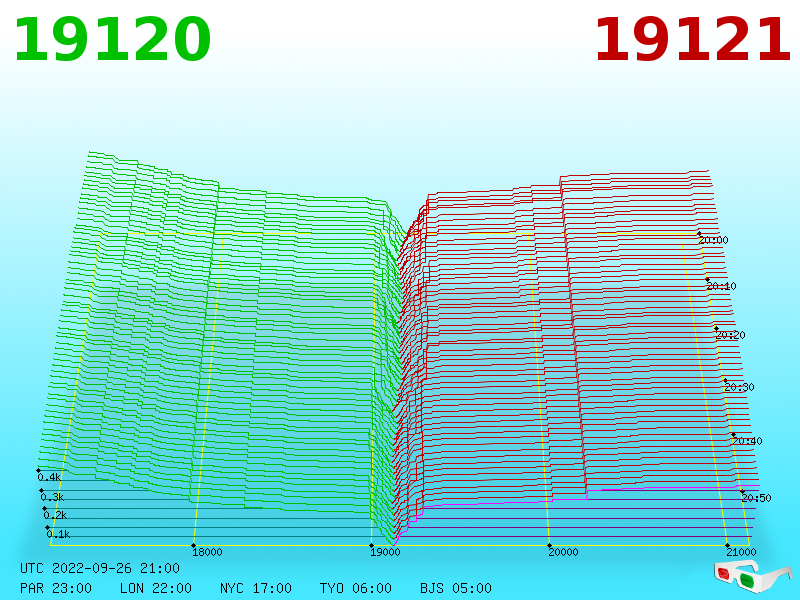Screen dimensions: 800x600
Task: Click the 18000 price axis label
Action: coord(207,552)
